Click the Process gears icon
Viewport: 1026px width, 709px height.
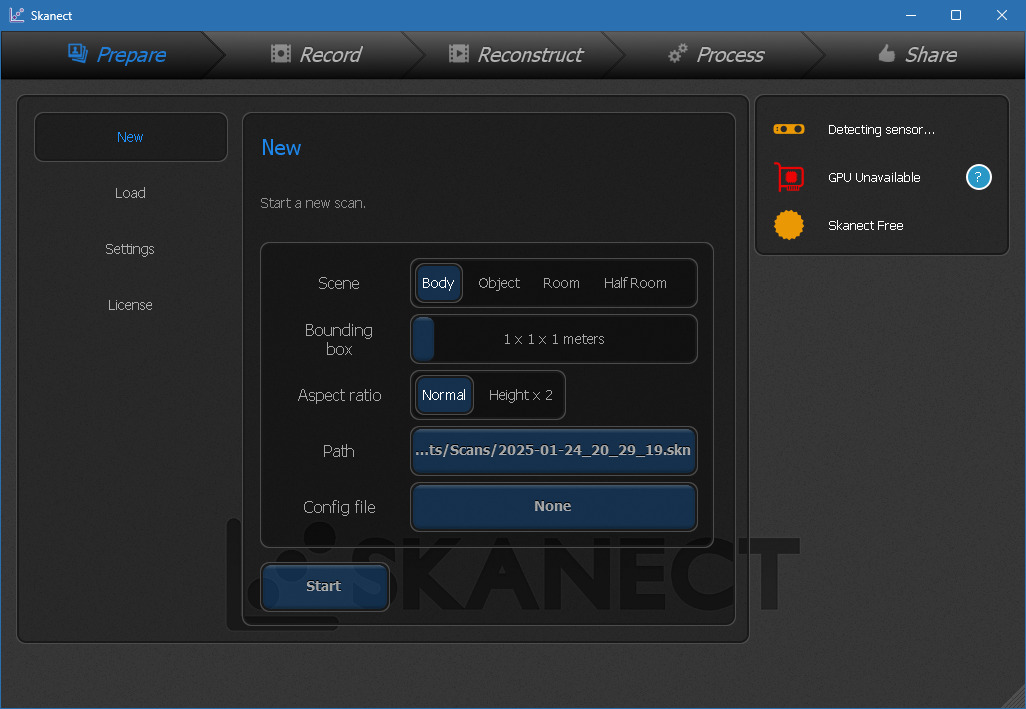678,54
